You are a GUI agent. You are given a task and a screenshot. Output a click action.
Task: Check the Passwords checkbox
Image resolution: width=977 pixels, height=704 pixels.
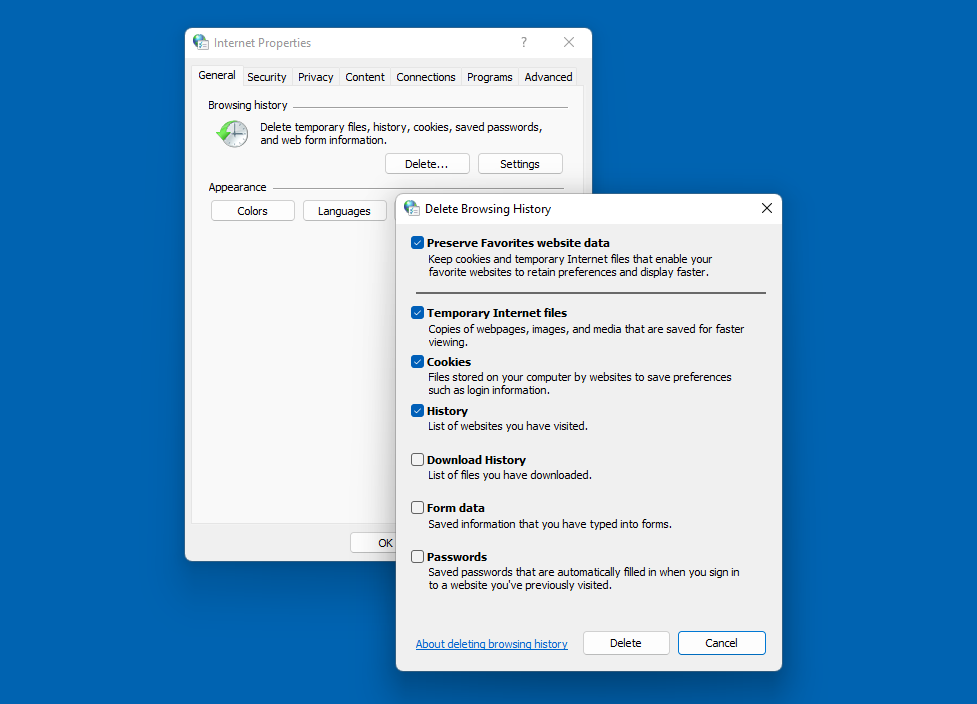coord(417,556)
